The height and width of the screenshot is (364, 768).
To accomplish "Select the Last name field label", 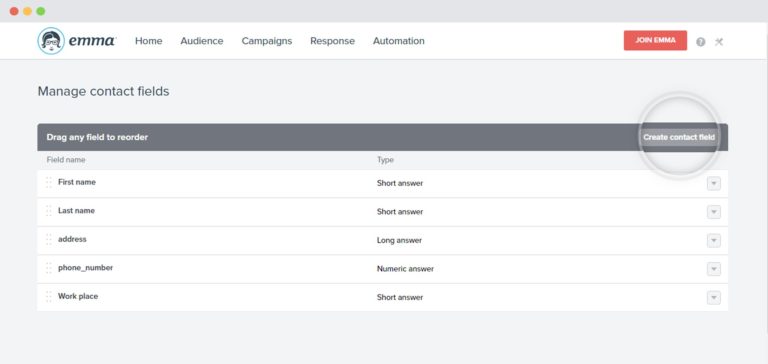I will (x=76, y=211).
